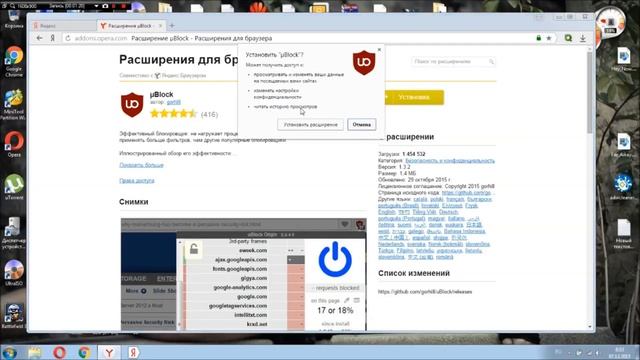Click the Показать больше link
The width and height of the screenshot is (640, 360).
[x=141, y=165]
